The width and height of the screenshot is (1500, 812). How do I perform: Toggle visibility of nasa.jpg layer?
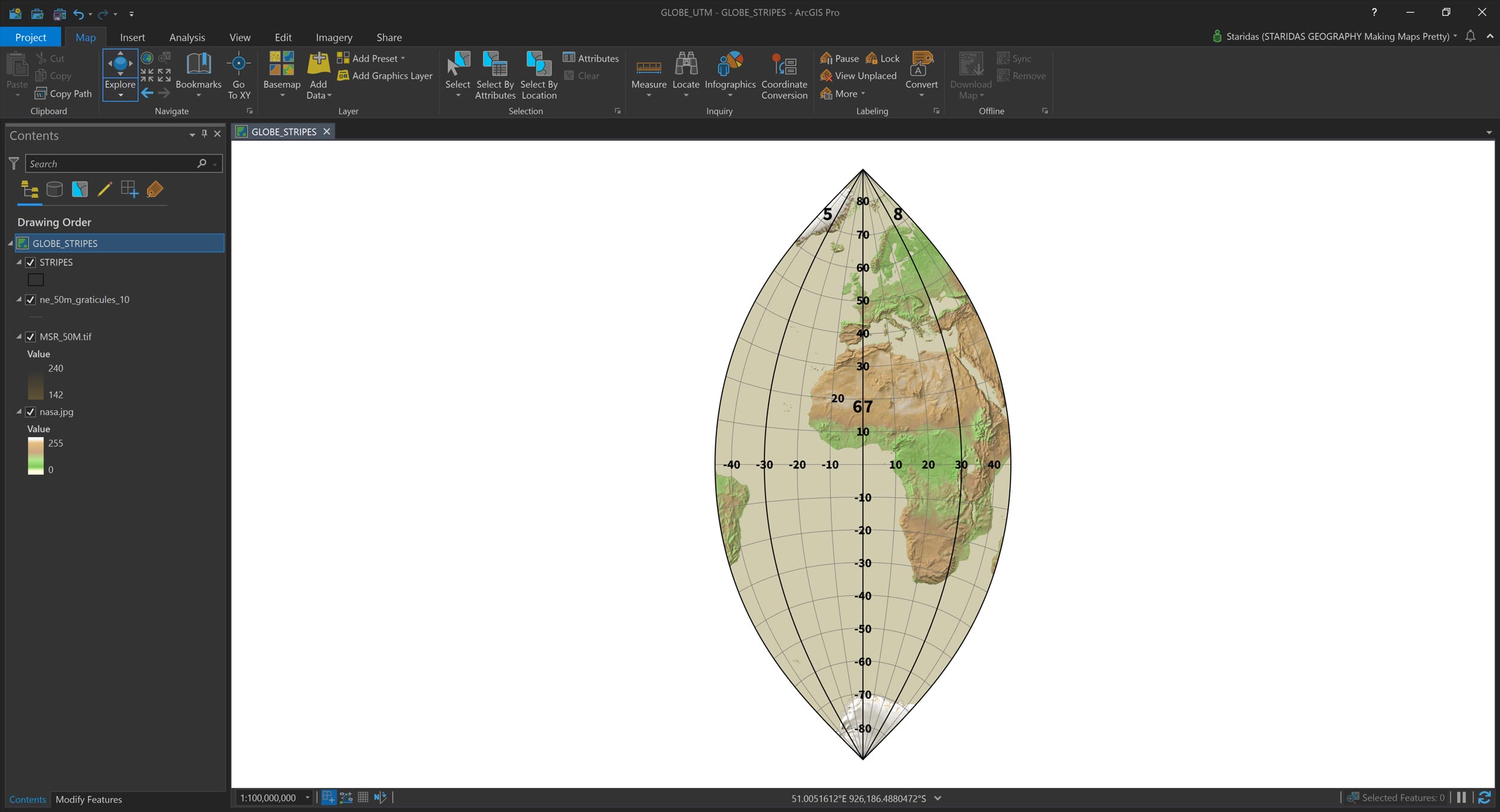click(31, 412)
